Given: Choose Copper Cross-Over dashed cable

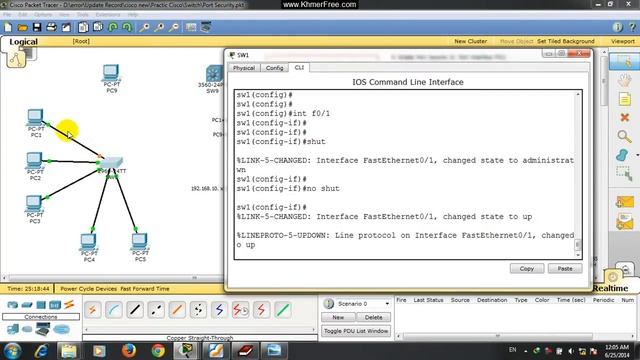Looking at the screenshot, I should click(156, 310).
